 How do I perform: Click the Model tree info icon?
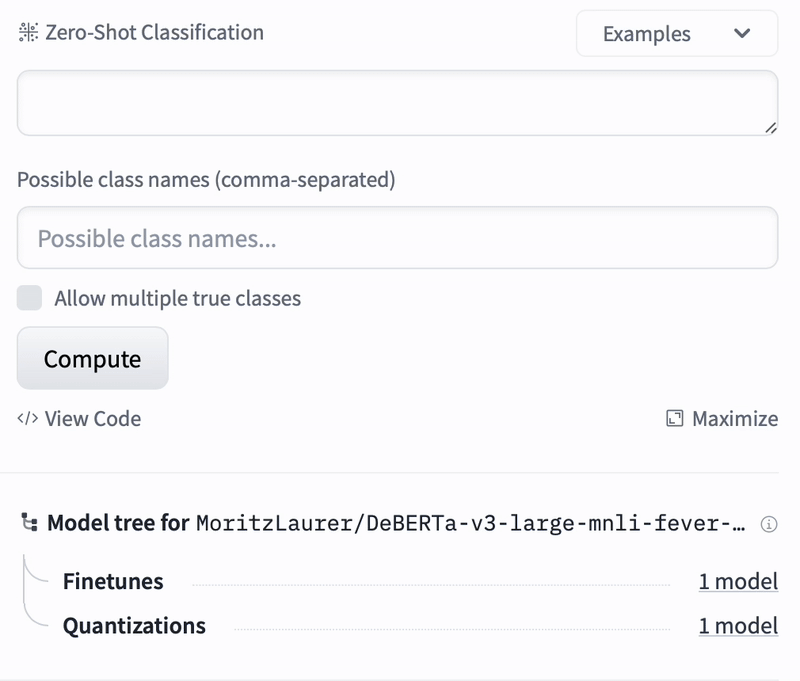(x=769, y=524)
